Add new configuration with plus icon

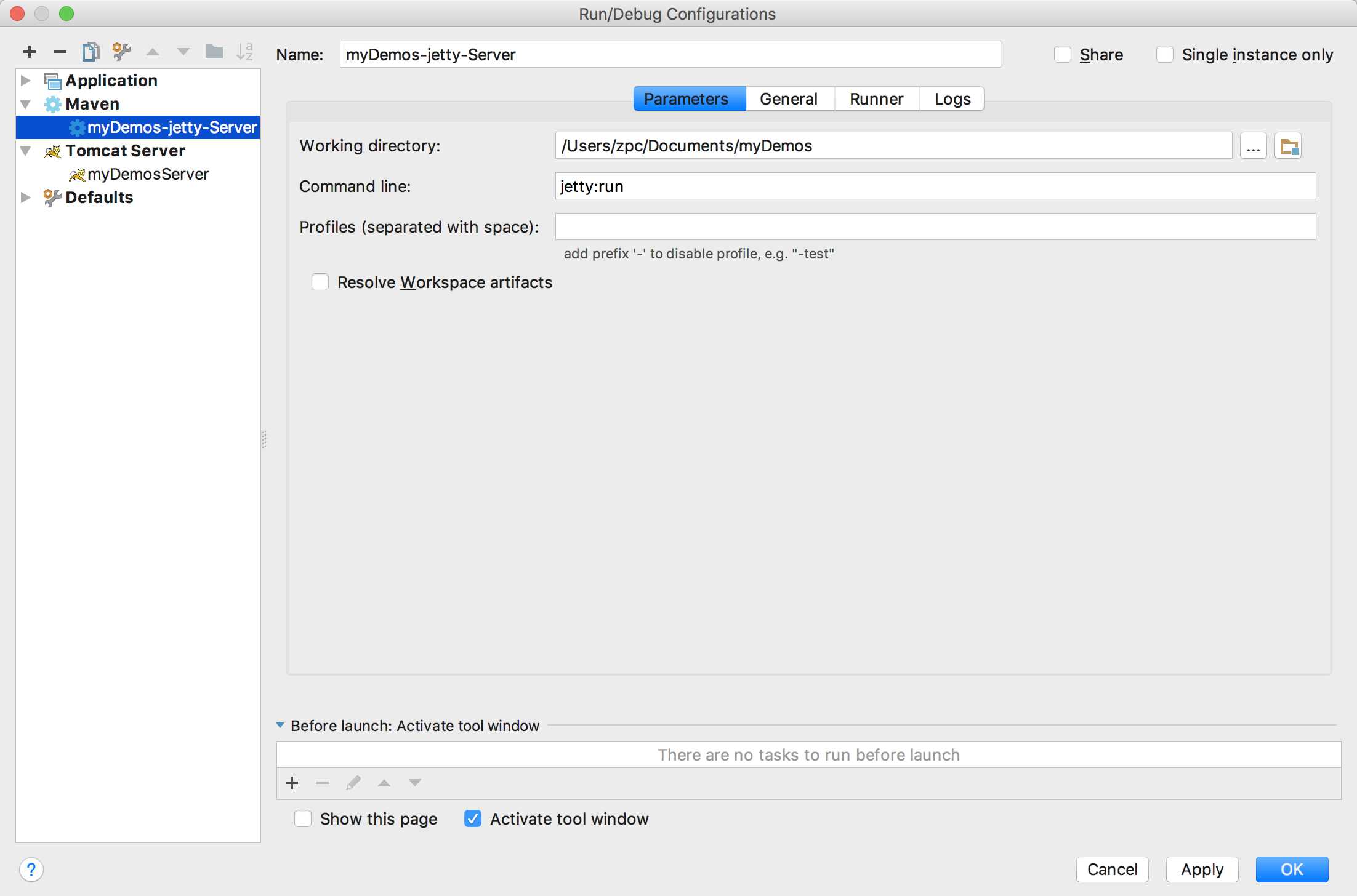29,52
